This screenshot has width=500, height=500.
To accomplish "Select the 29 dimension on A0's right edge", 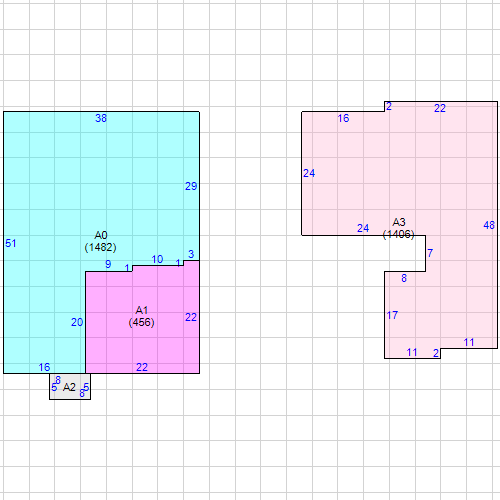I will pos(191,186).
